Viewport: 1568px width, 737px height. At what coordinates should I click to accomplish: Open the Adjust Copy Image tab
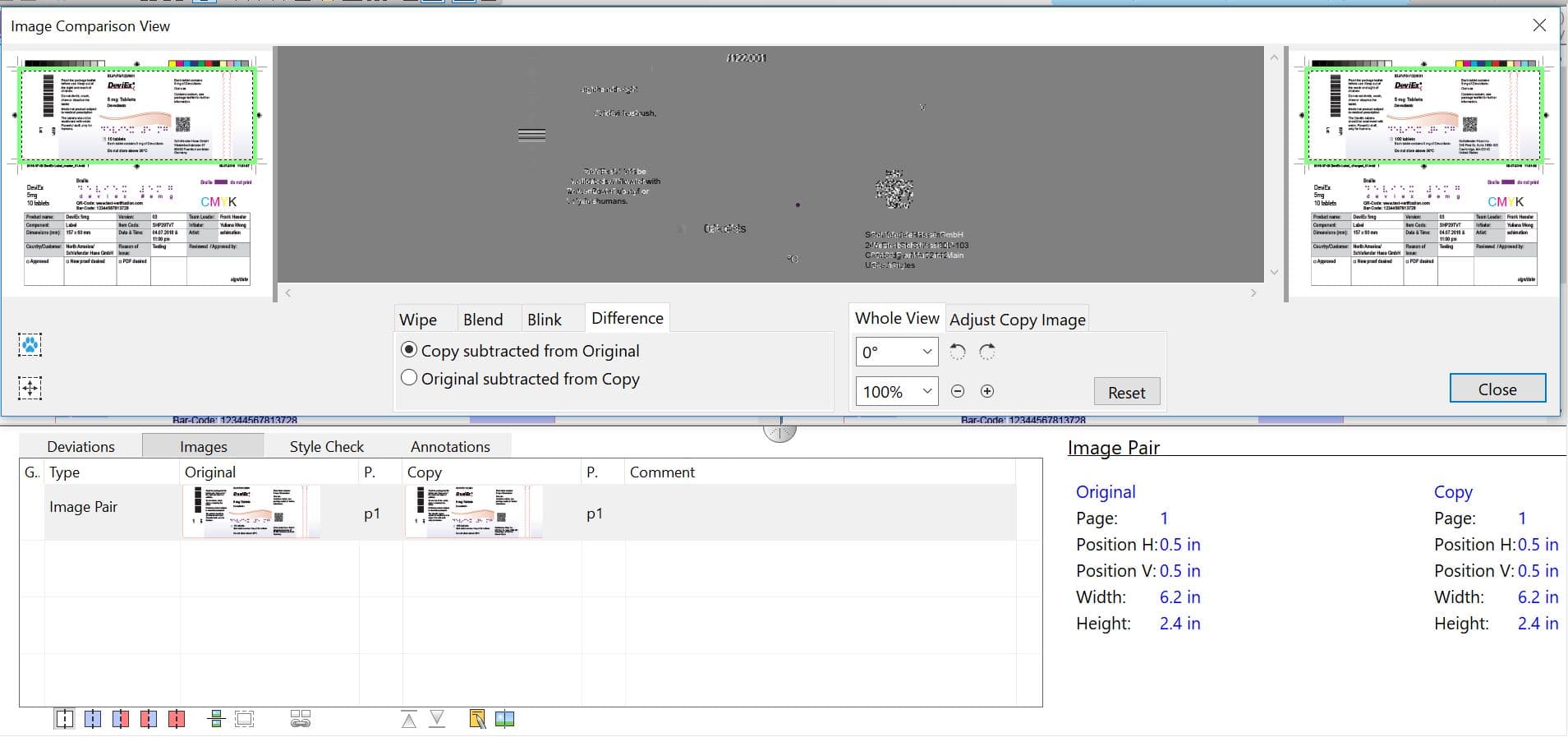[x=1017, y=320]
